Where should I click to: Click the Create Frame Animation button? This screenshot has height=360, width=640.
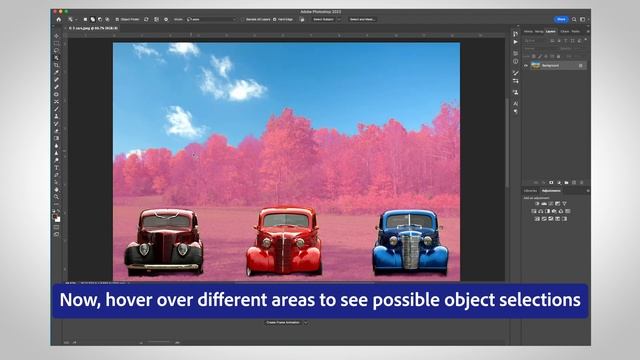(x=283, y=322)
